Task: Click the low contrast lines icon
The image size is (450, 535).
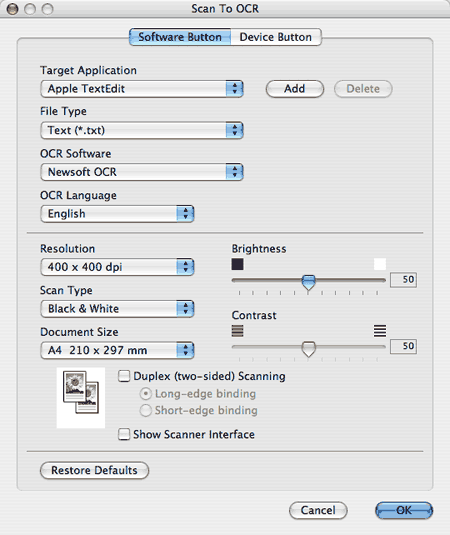Action: [237, 331]
